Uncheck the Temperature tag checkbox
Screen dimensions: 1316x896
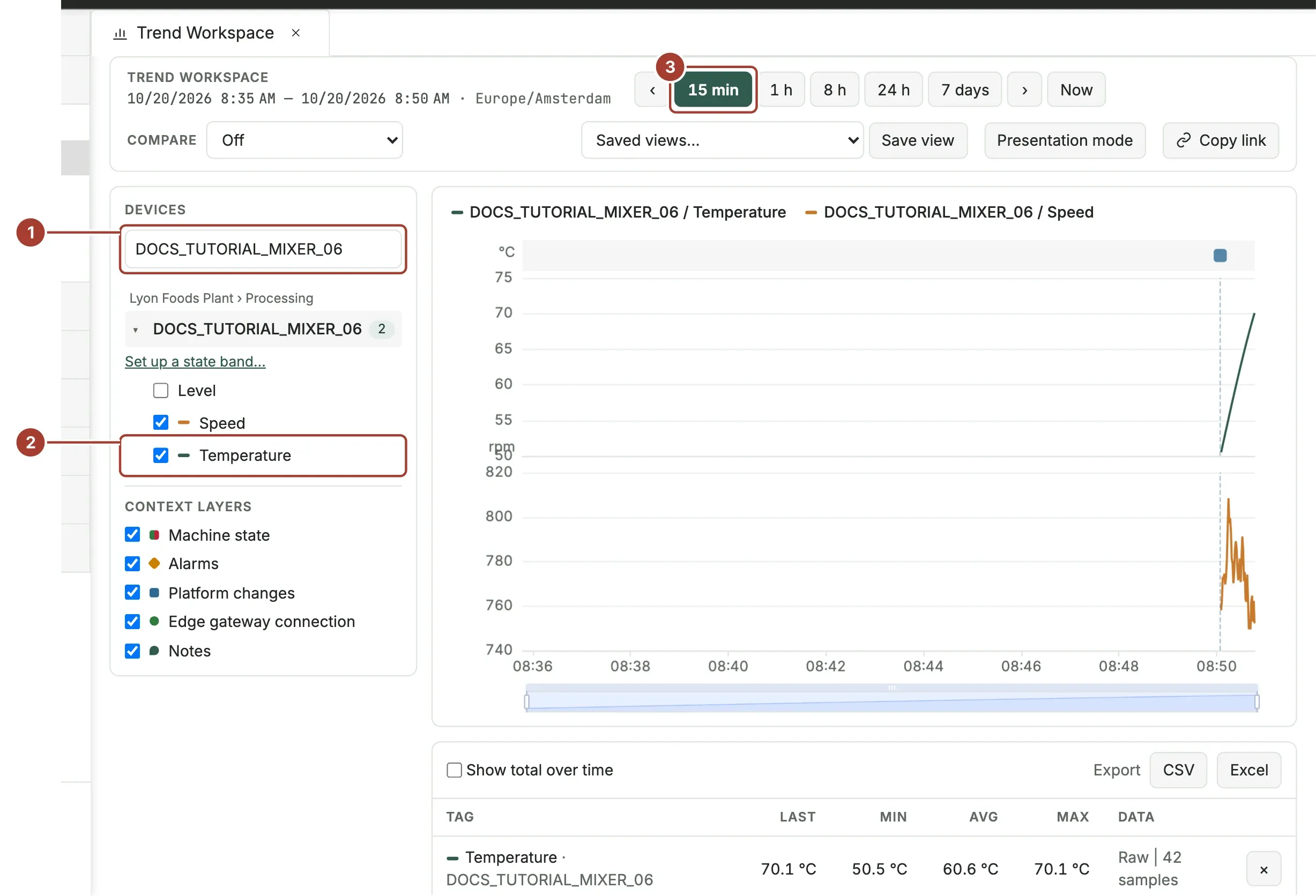161,455
